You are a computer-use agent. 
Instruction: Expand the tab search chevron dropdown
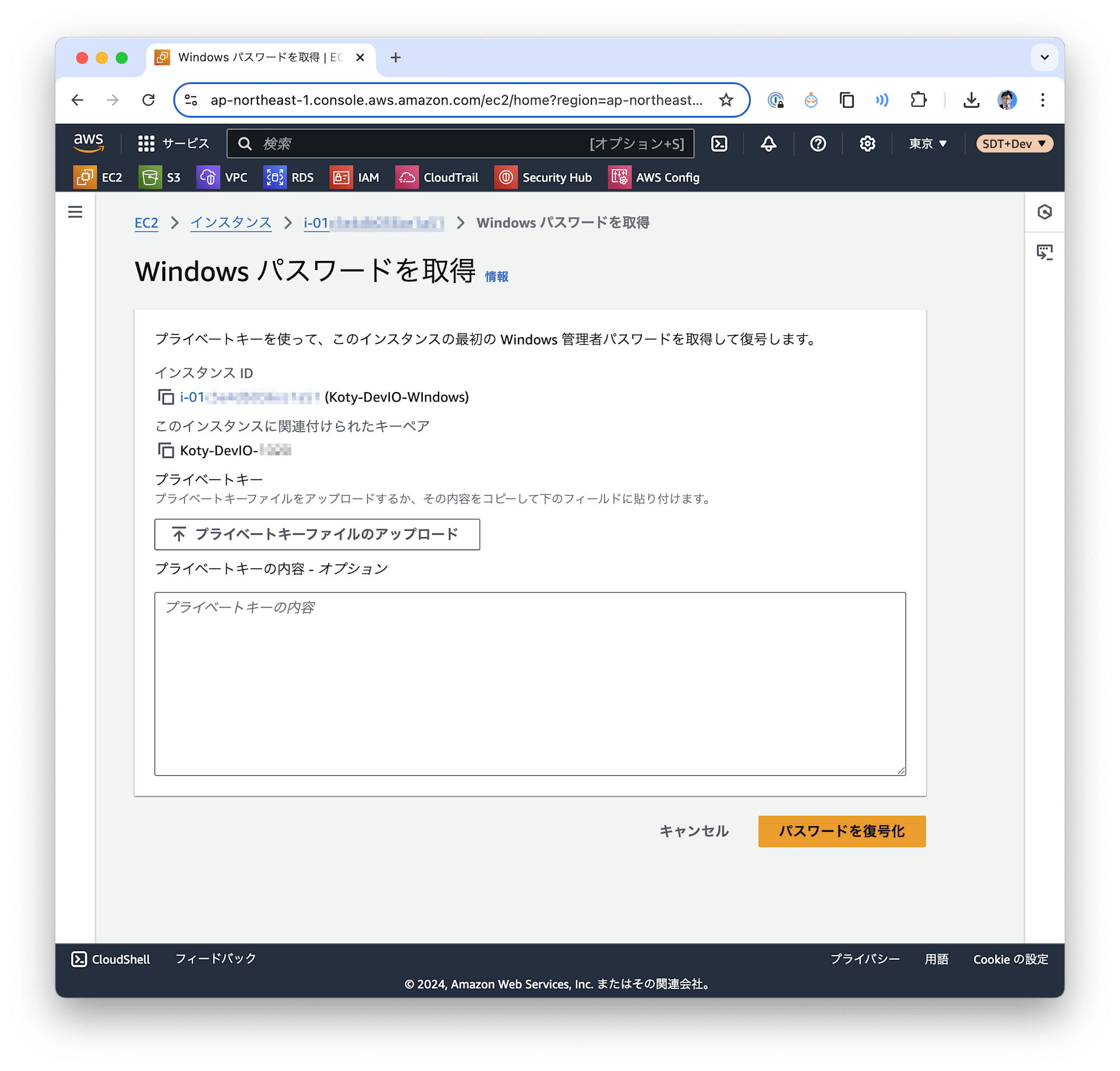coord(1044,57)
